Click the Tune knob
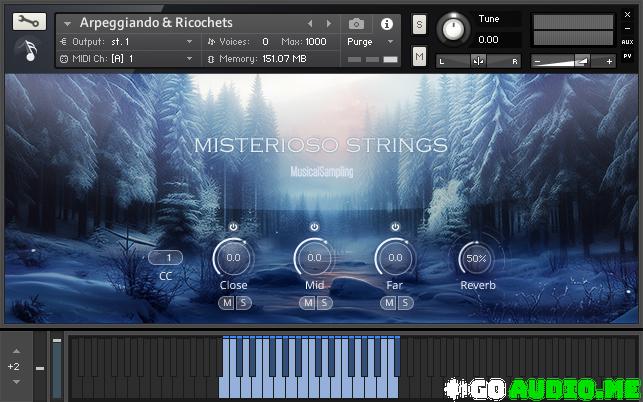Viewport: 643px width, 402px height. (455, 29)
